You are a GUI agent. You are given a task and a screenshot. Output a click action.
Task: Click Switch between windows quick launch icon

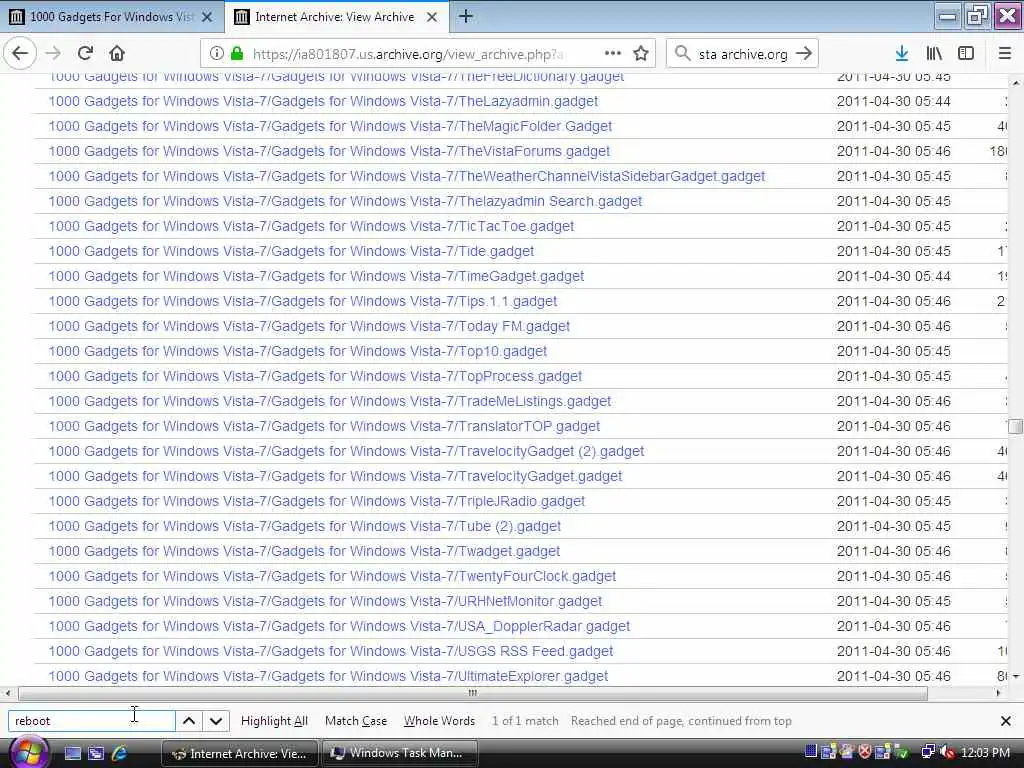(96, 754)
